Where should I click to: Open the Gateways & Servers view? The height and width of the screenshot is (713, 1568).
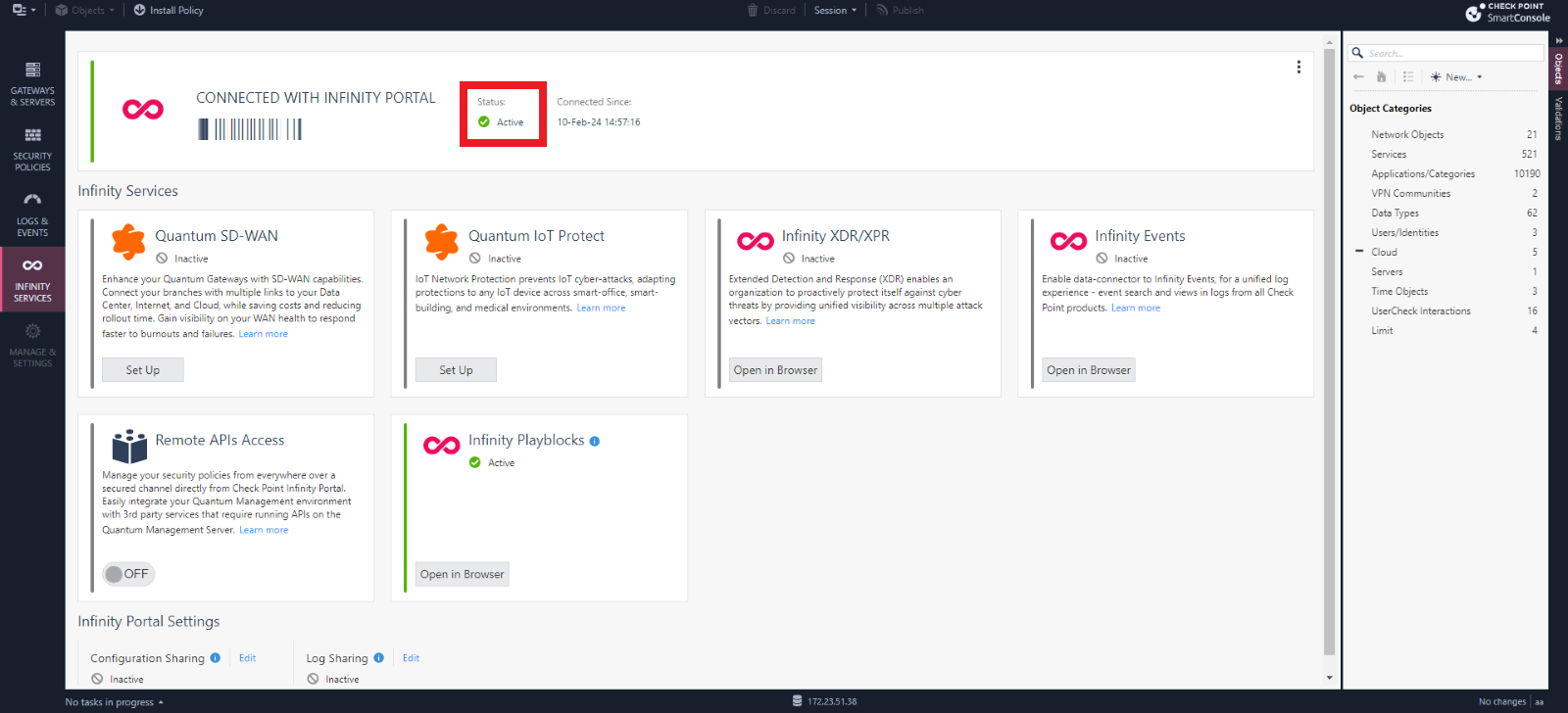click(32, 83)
